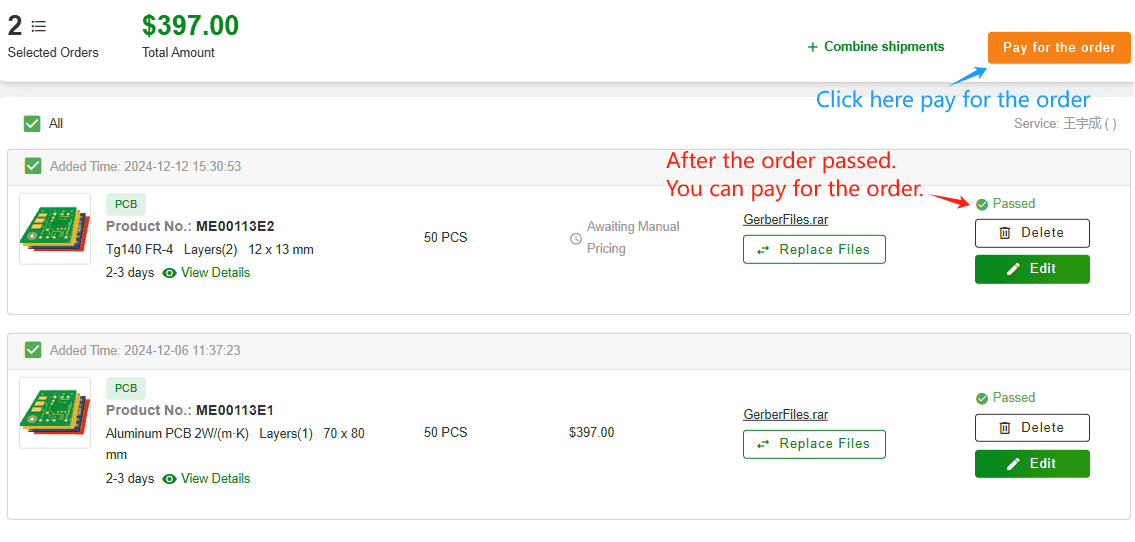
Task: Click the Aluminum PCB 2W/(m·K) specification text
Action: pos(177,434)
